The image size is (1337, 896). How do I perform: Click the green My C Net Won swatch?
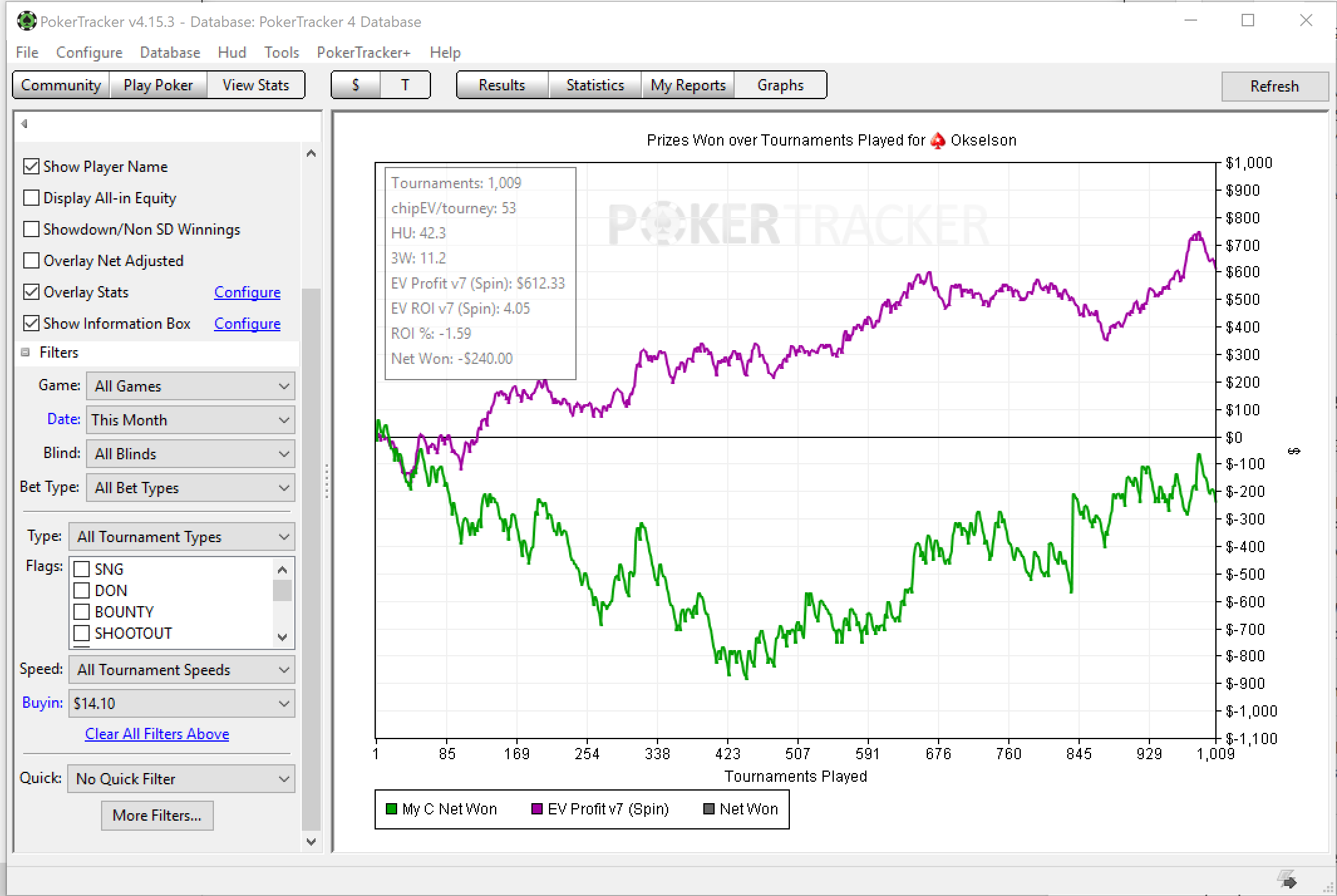tap(392, 809)
